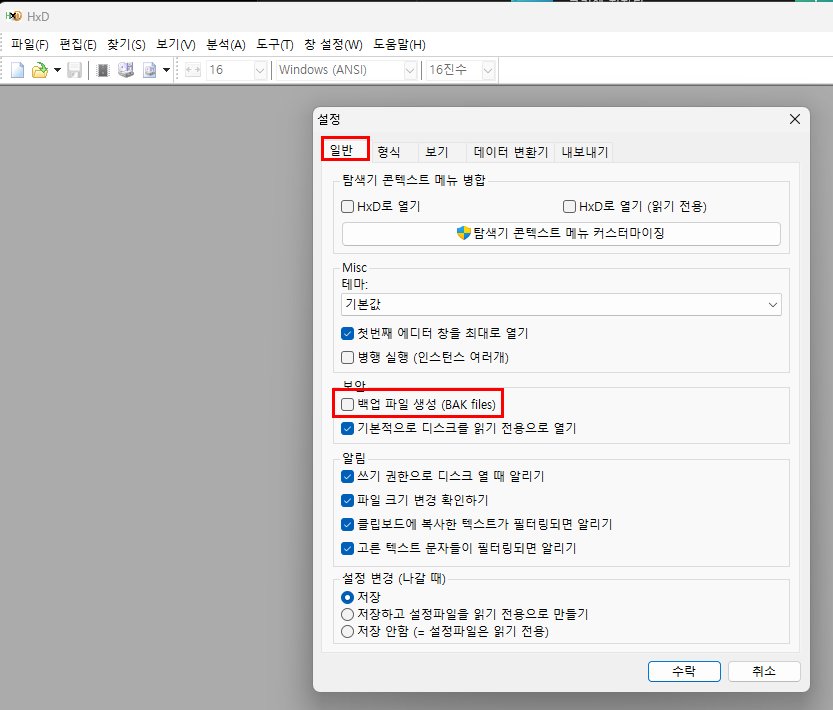Select 저장 안함 radio option
The height and width of the screenshot is (710, 833).
(347, 631)
